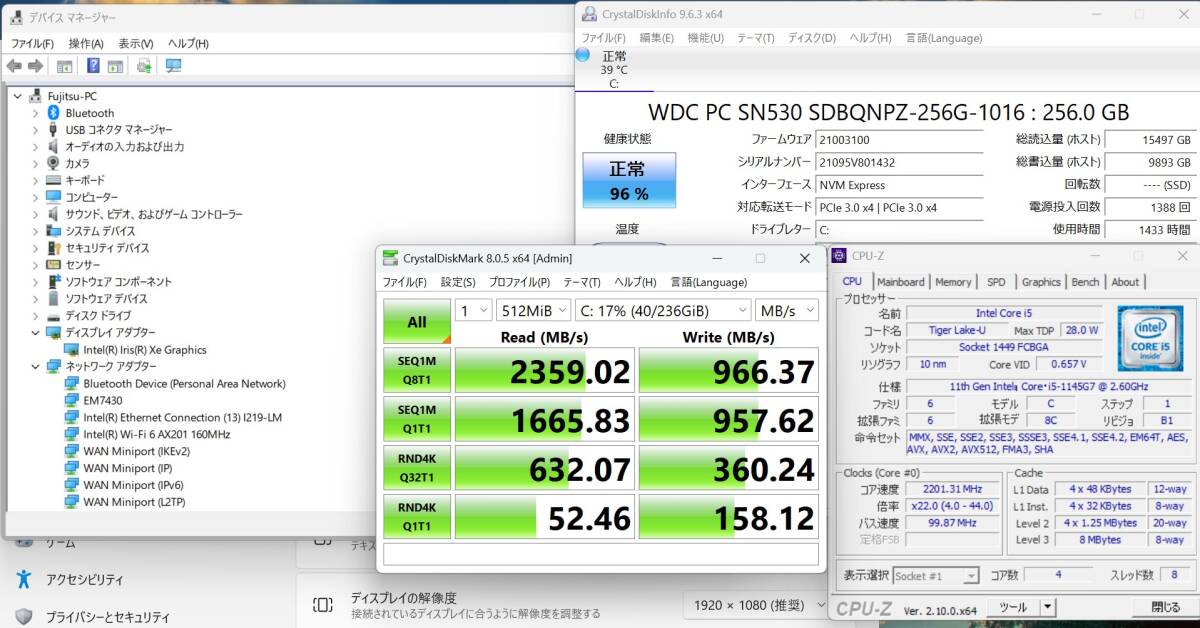Click the serial number field 21095V801432
Image resolution: width=1200 pixels, height=628 pixels.
(898, 162)
